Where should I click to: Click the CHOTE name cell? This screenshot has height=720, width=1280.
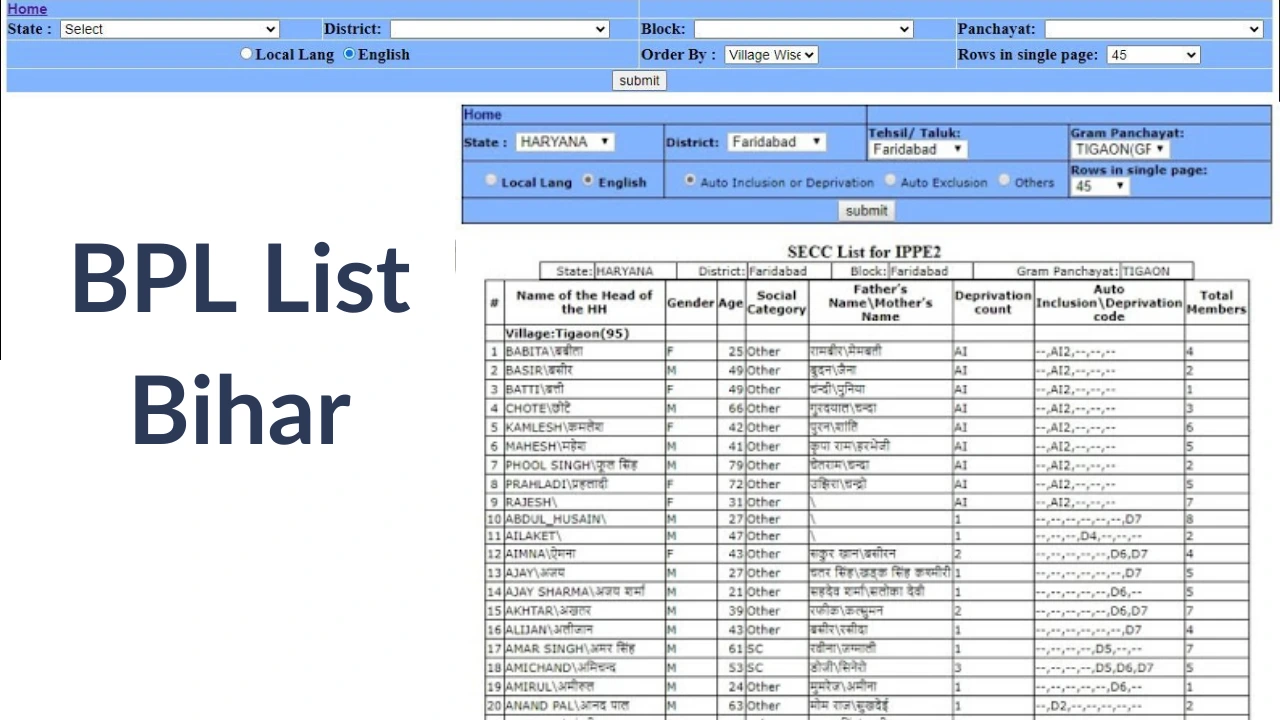pyautogui.click(x=584, y=408)
